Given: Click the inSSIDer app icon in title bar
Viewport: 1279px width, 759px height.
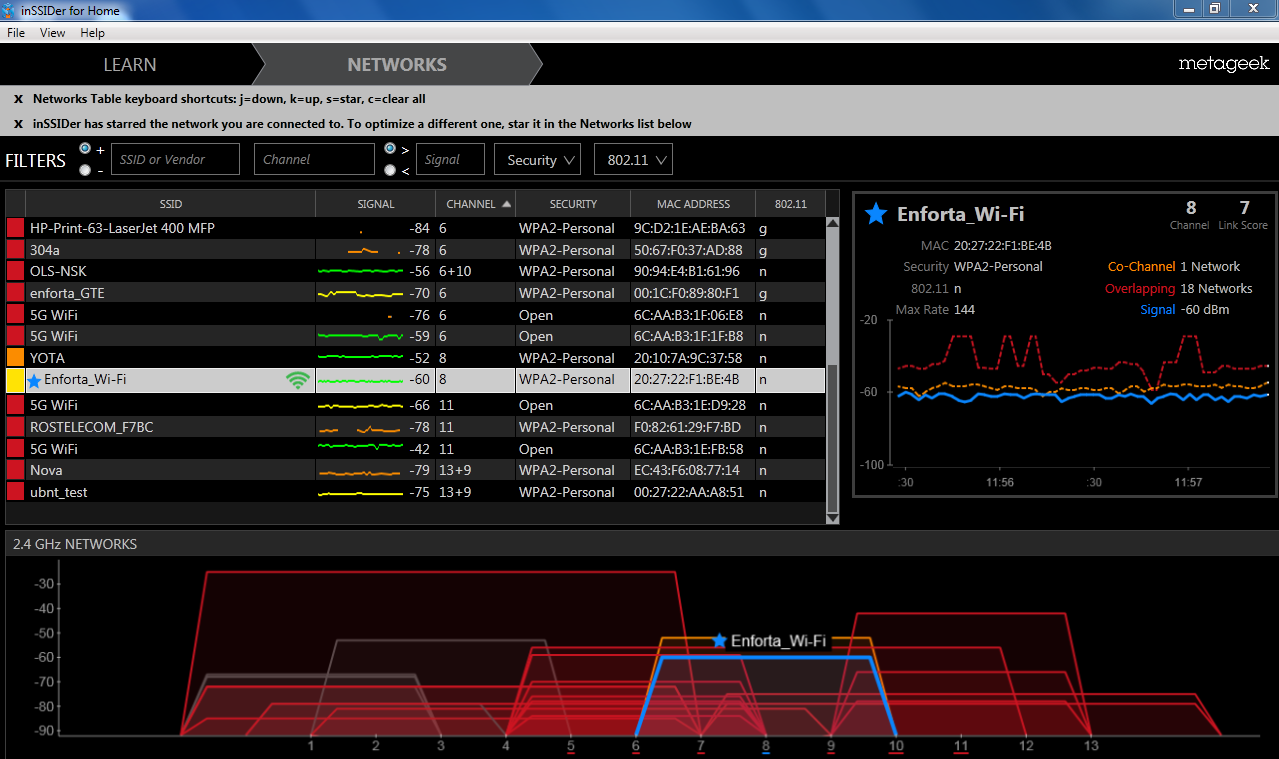Looking at the screenshot, I should click(x=9, y=10).
